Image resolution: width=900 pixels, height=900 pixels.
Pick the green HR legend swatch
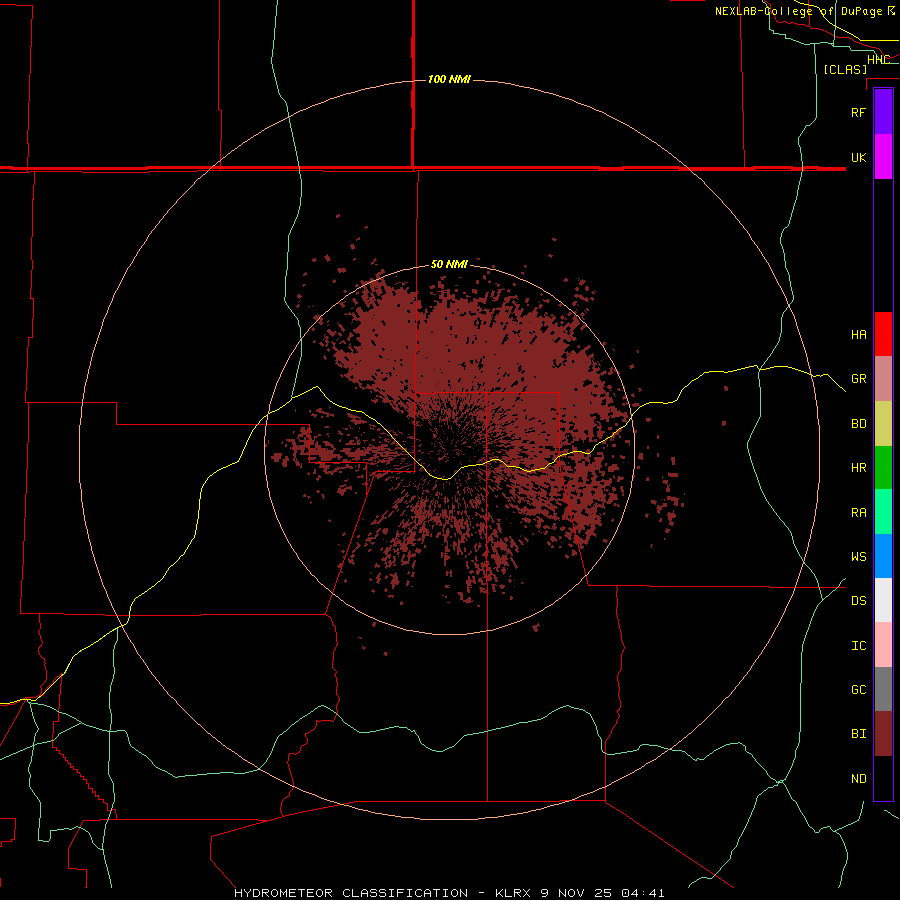(883, 468)
